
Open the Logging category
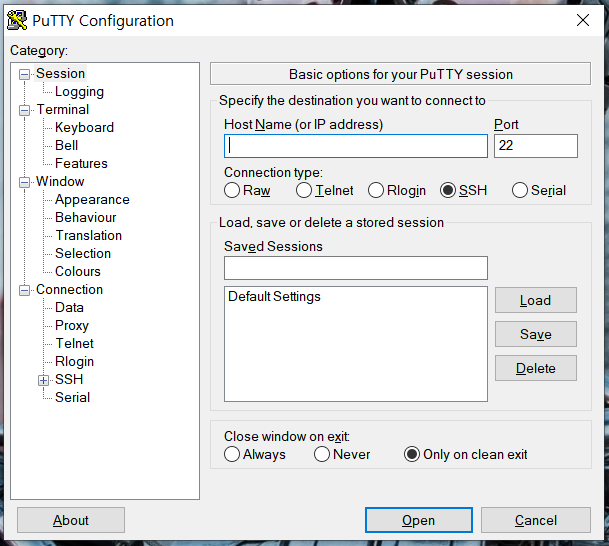click(79, 92)
